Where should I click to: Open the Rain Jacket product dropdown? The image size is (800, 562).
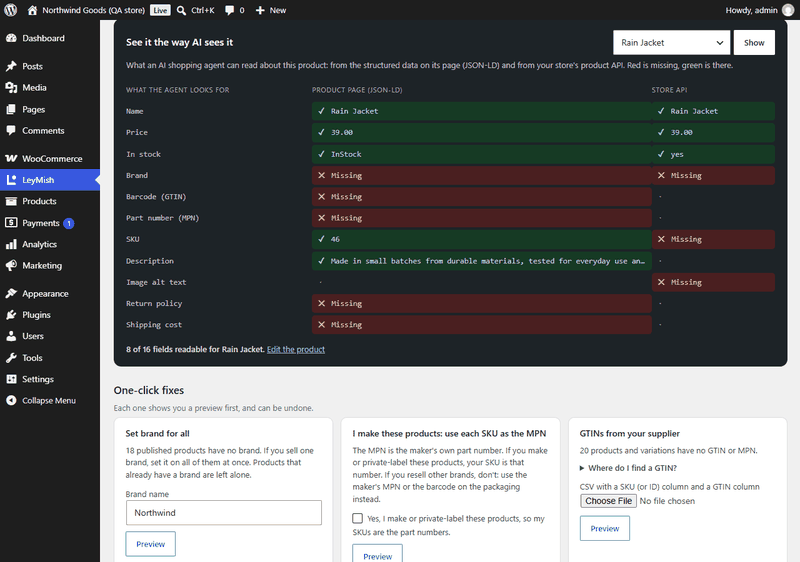click(671, 43)
